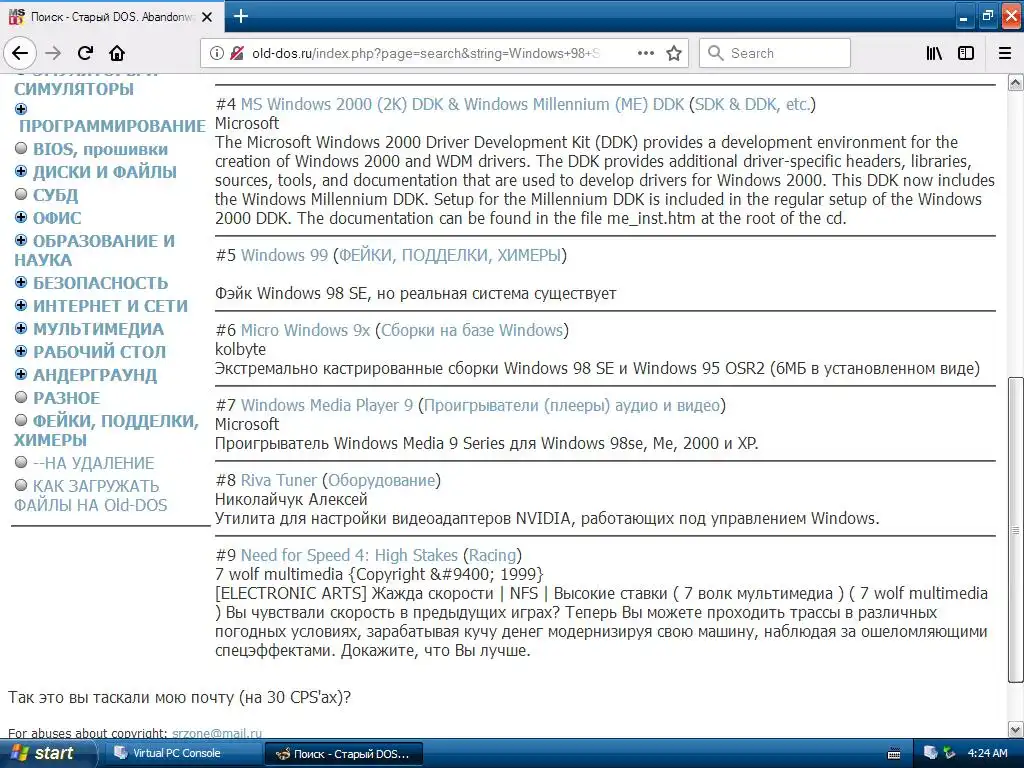Bookmark this page with the star
Screen dimensions: 1024x768
coord(674,54)
